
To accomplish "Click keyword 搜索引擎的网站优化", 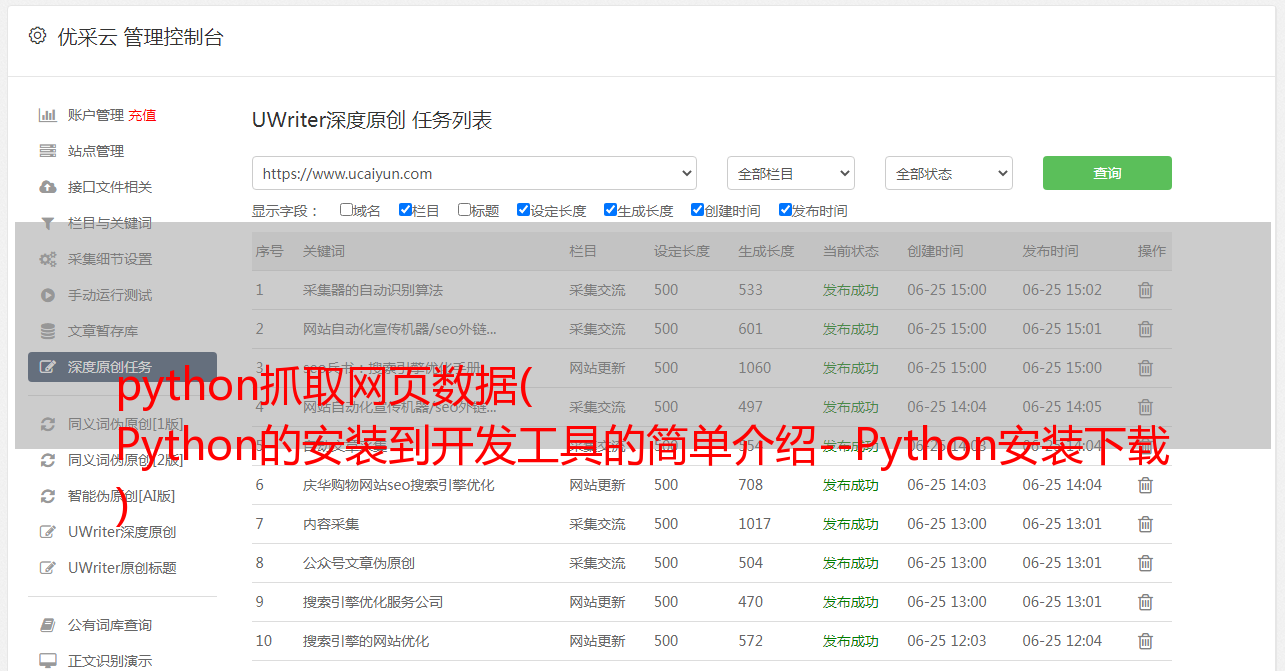I will pyautogui.click(x=366, y=641).
